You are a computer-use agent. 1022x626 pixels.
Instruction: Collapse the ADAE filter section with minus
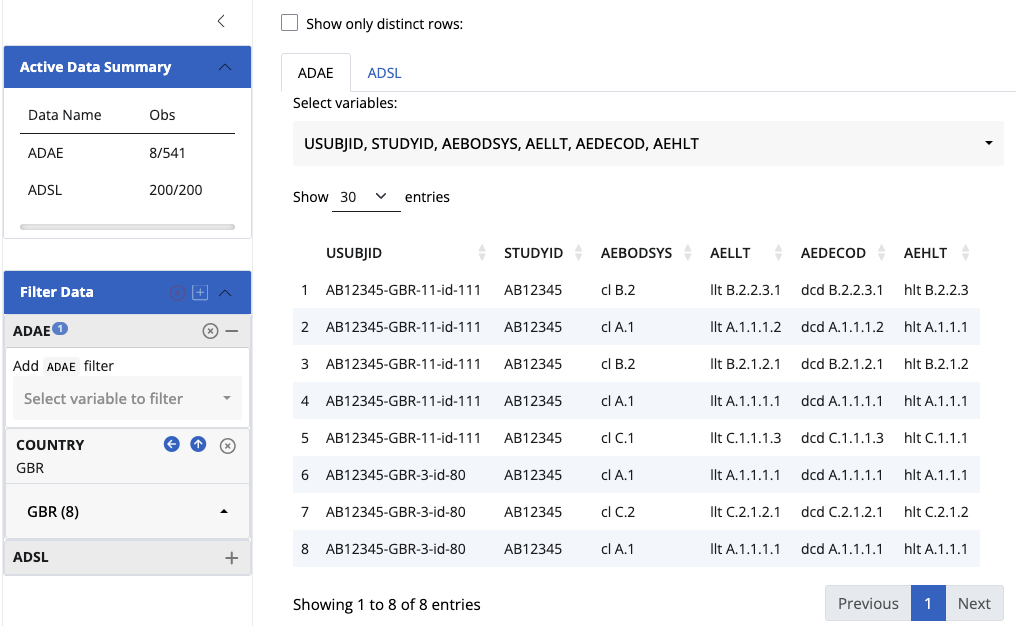tap(232, 331)
